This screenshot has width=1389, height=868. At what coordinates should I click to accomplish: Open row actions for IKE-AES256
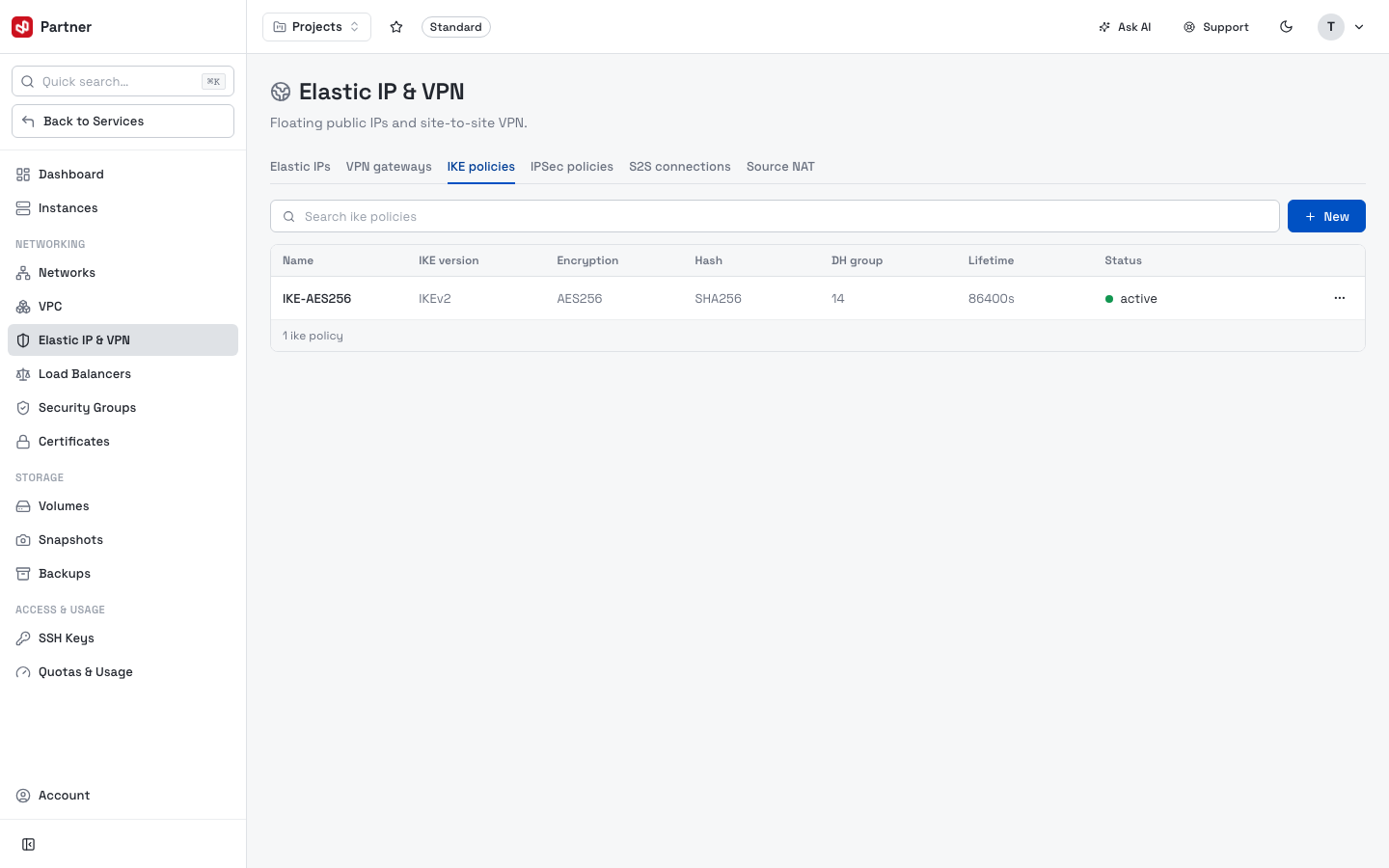1339,298
